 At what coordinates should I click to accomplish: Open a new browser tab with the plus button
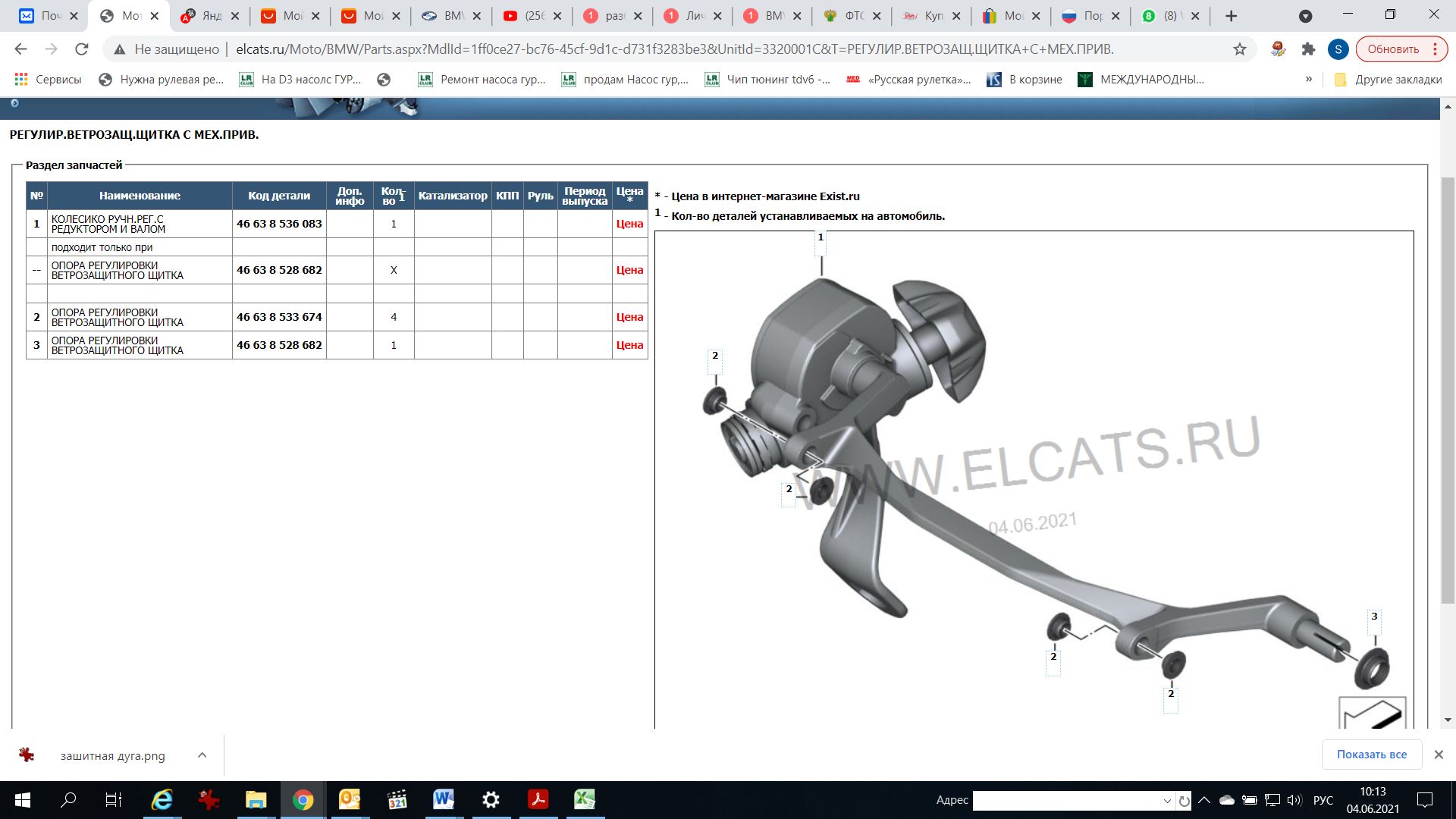pyautogui.click(x=1232, y=16)
